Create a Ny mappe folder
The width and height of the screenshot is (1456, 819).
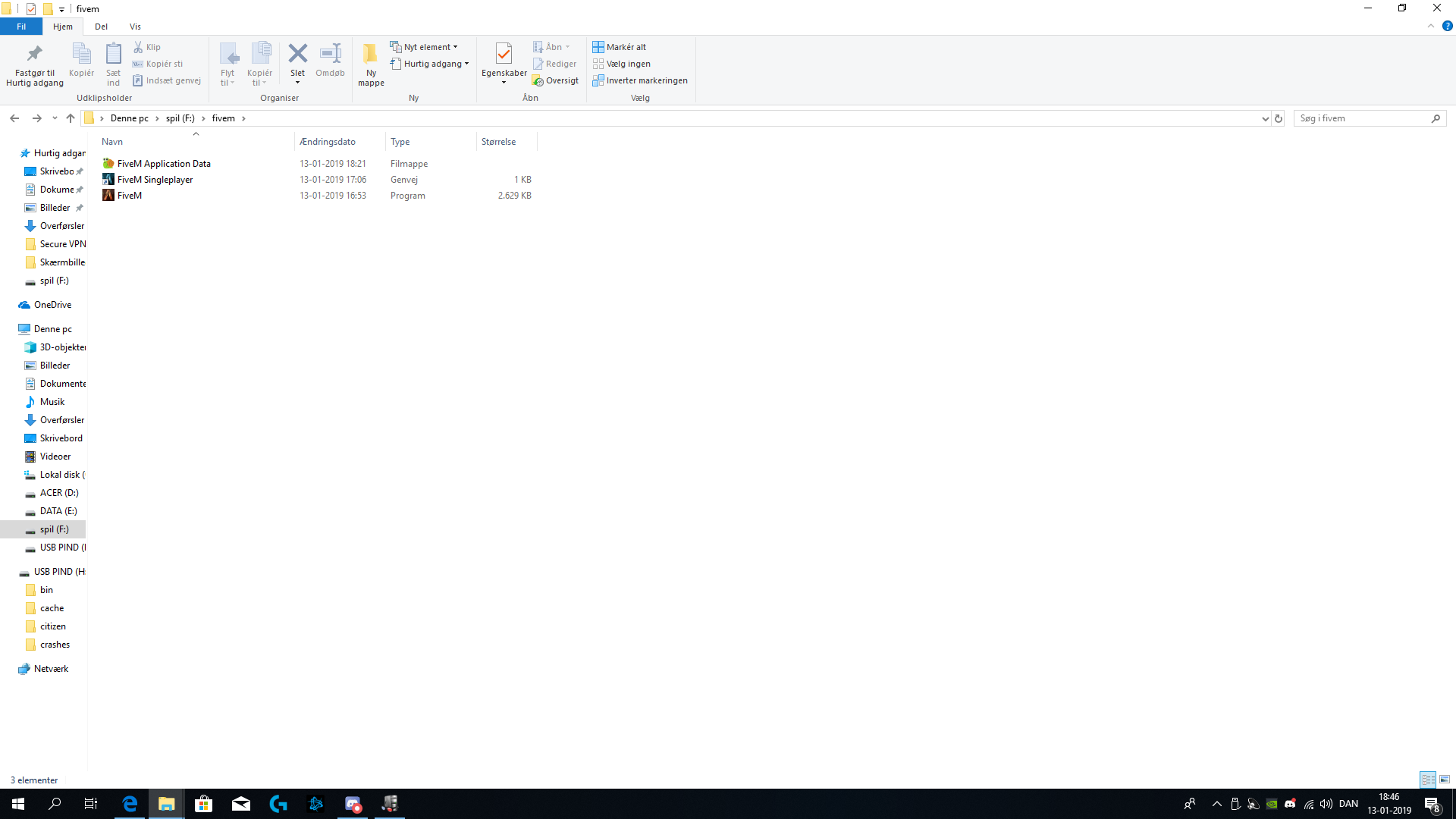pyautogui.click(x=371, y=64)
